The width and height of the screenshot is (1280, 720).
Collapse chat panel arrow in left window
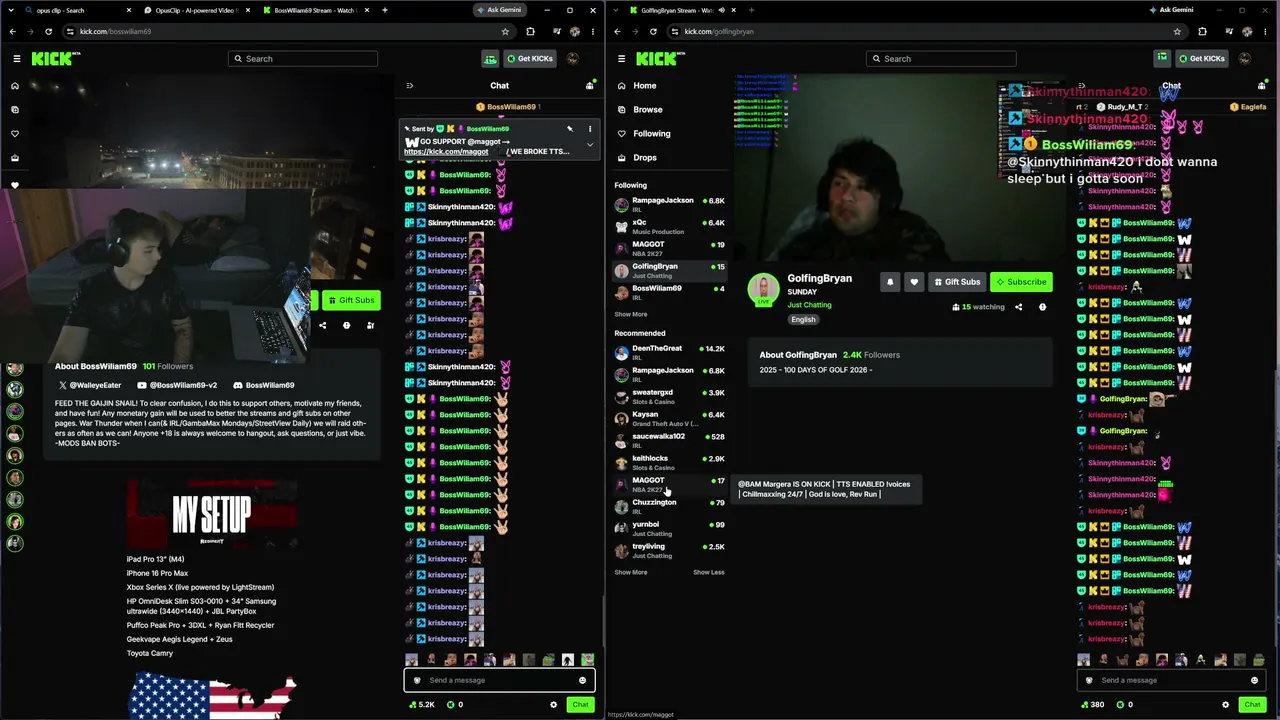pyautogui.click(x=409, y=86)
